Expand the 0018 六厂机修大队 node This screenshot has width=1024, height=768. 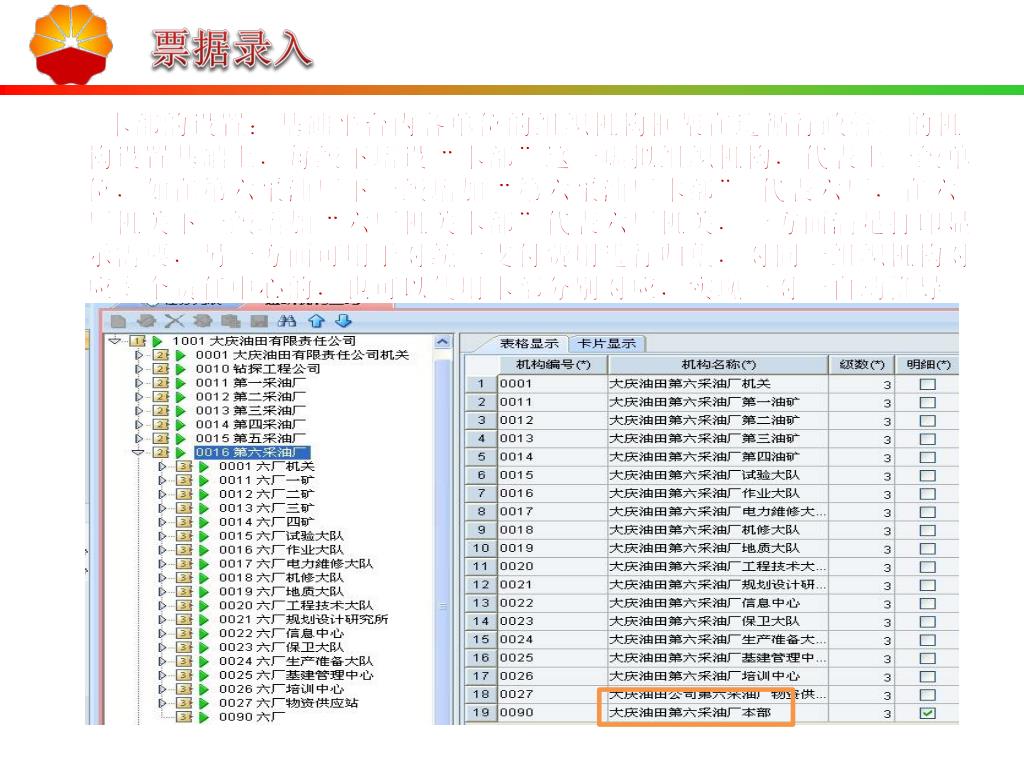click(x=162, y=578)
